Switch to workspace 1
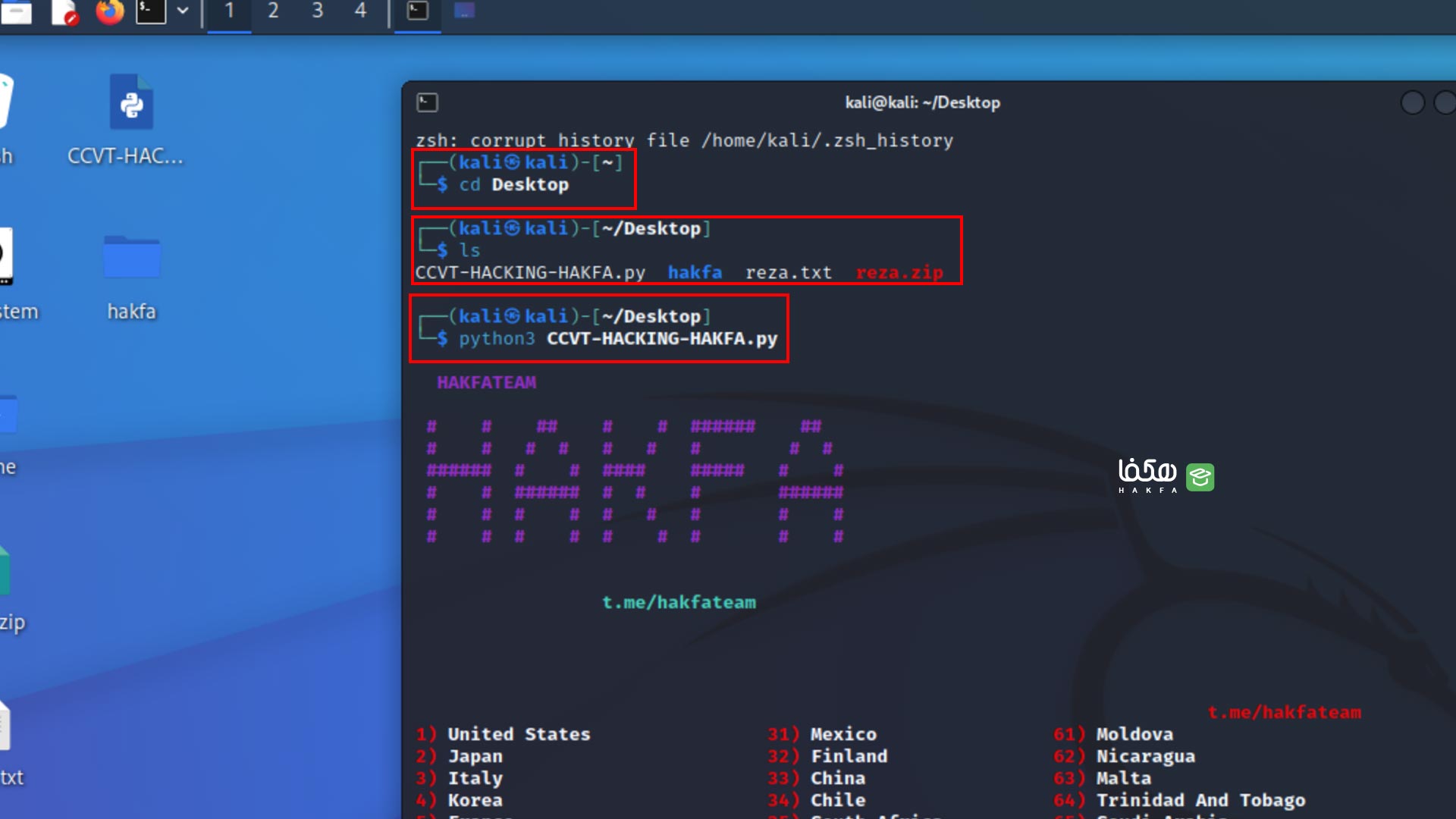 (x=229, y=11)
